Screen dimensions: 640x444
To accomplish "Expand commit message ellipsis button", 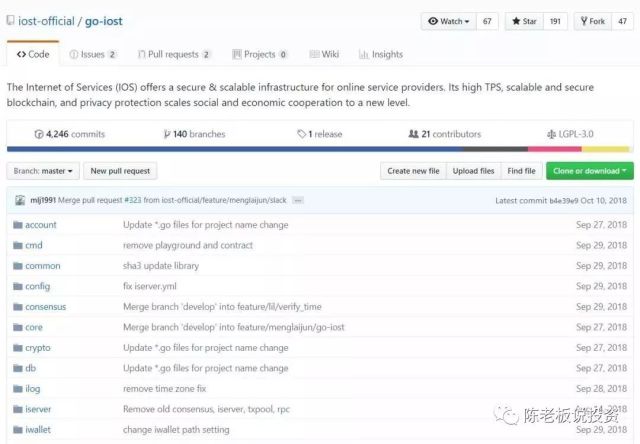I will click(x=298, y=200).
